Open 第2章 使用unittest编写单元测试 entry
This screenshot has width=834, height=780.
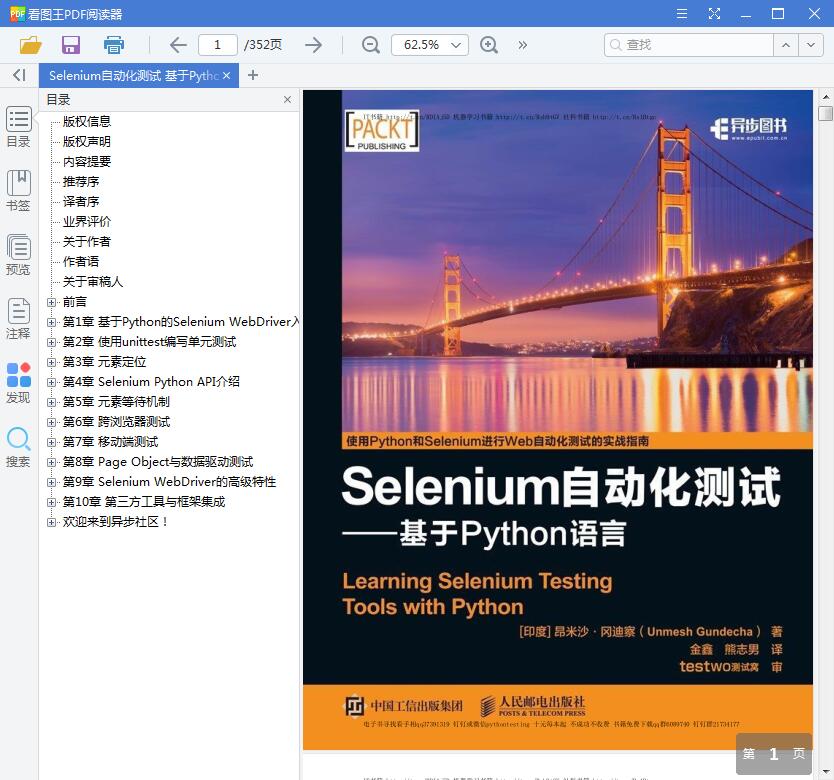(x=149, y=342)
